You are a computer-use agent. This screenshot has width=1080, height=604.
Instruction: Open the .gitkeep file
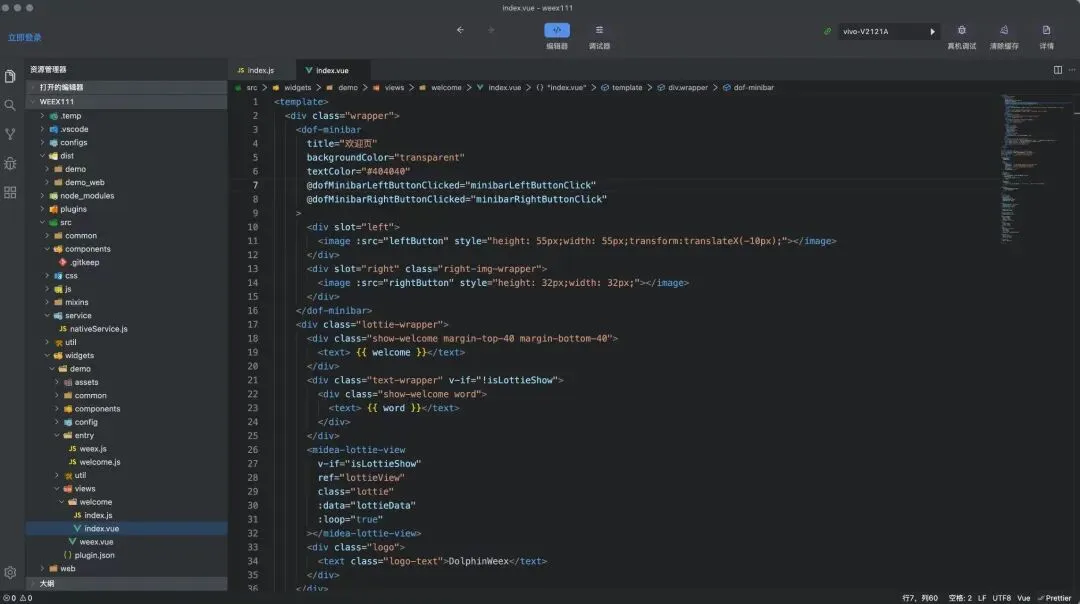tap(127, 262)
